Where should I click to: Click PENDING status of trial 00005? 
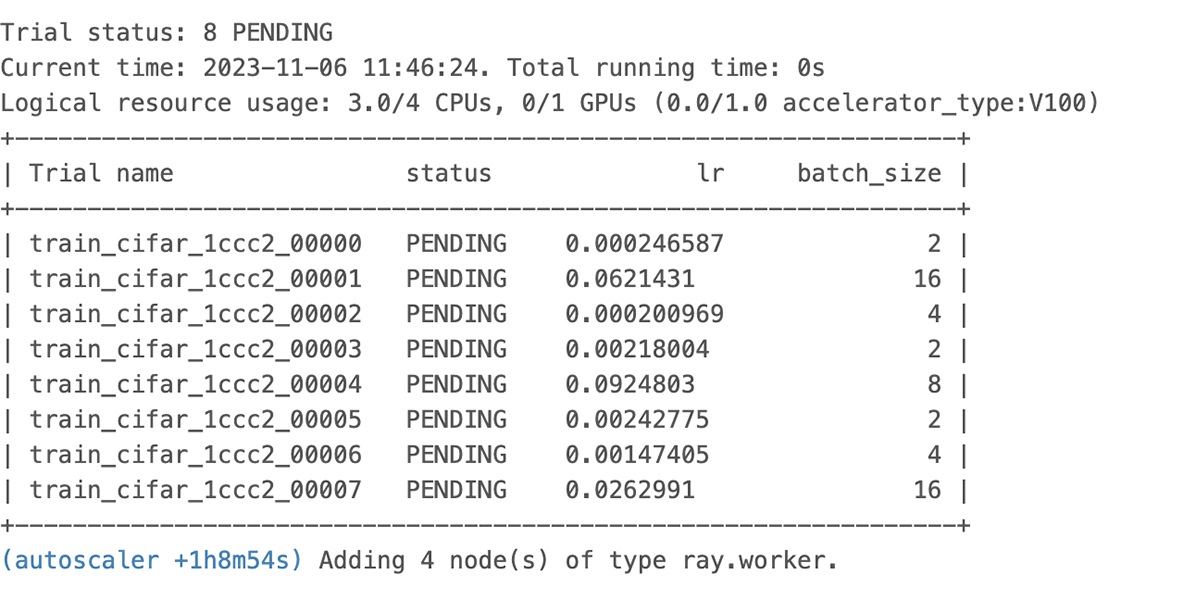click(x=456, y=419)
